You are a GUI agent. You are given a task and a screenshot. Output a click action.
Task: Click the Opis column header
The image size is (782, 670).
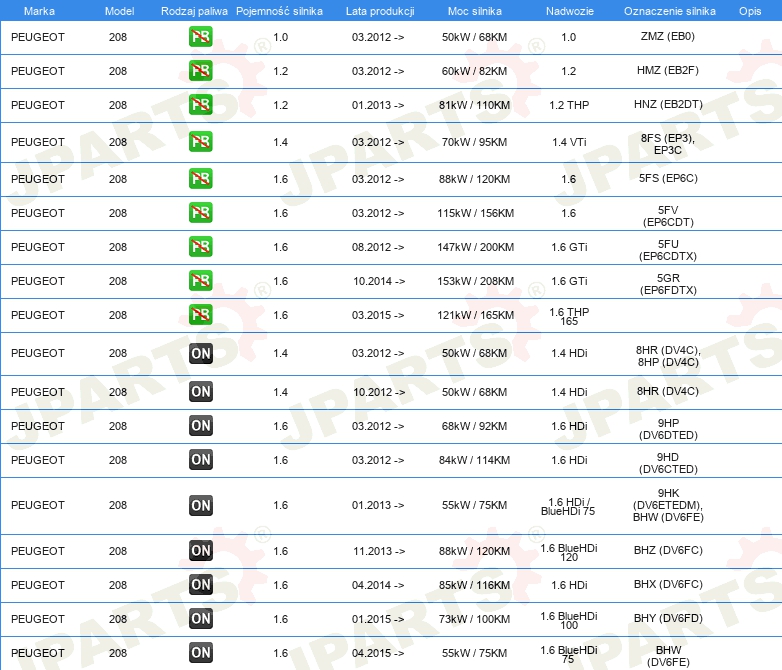click(x=750, y=11)
